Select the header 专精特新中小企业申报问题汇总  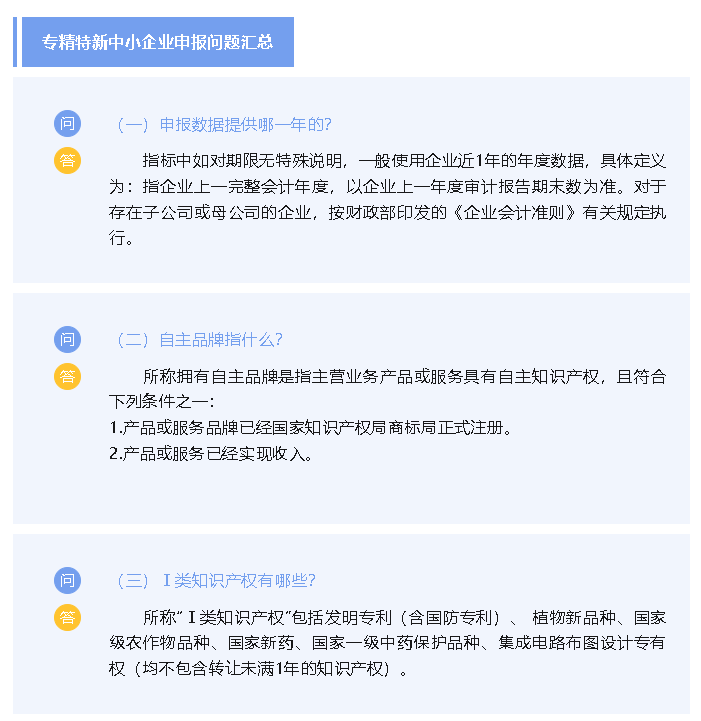(x=158, y=42)
